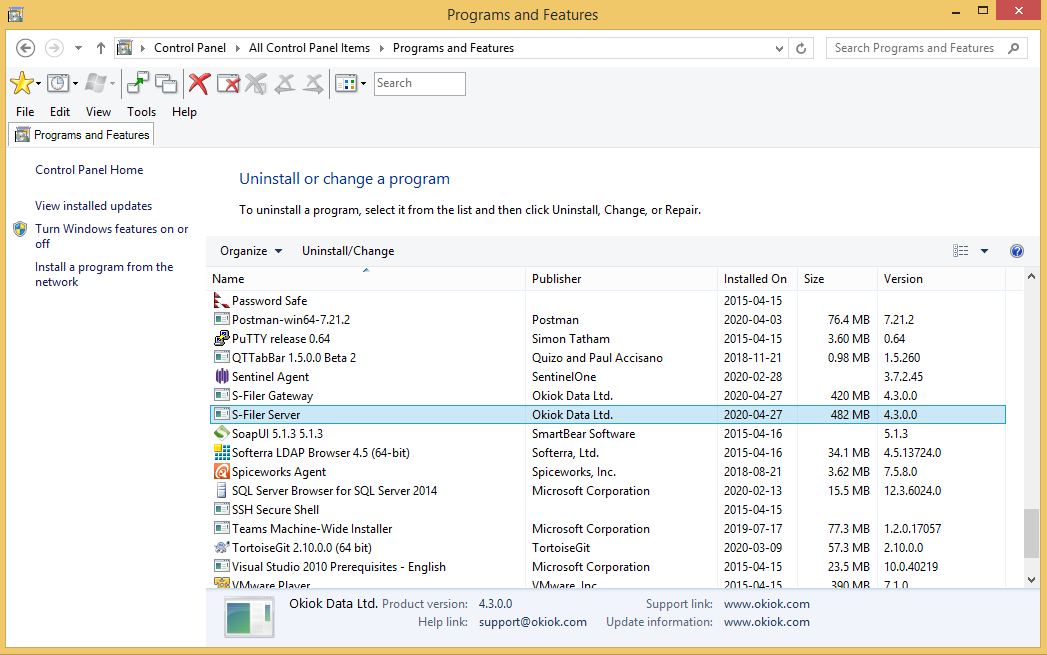Image resolution: width=1047 pixels, height=655 pixels.
Task: Click the toolbar Search input field
Action: [x=419, y=83]
